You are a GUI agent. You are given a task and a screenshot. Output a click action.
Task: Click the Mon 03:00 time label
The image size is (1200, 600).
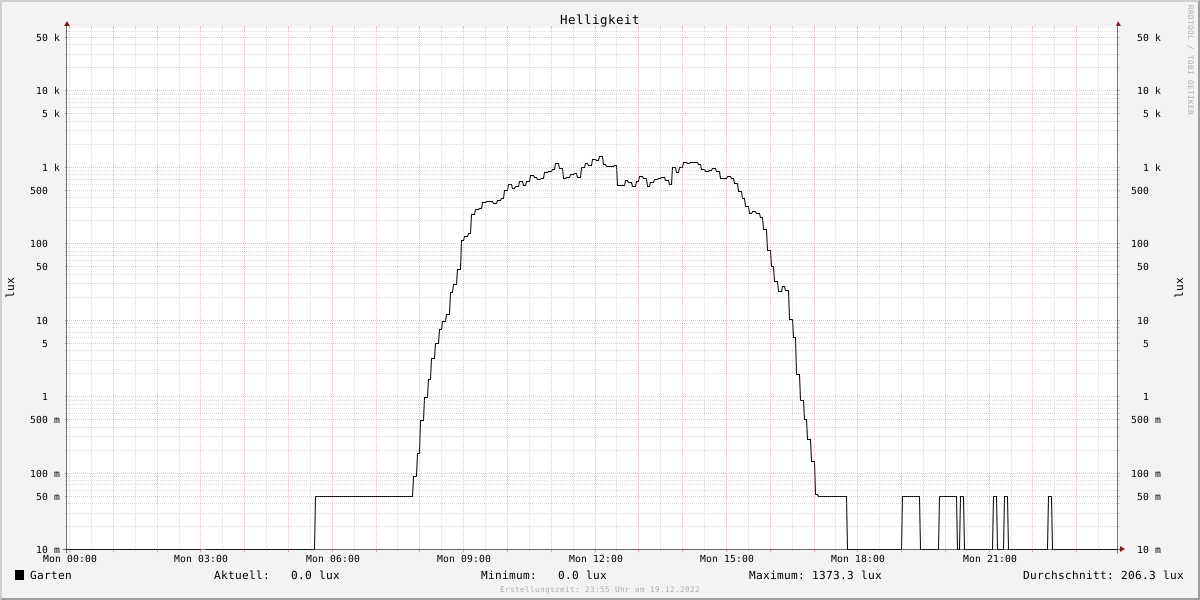pyautogui.click(x=201, y=559)
